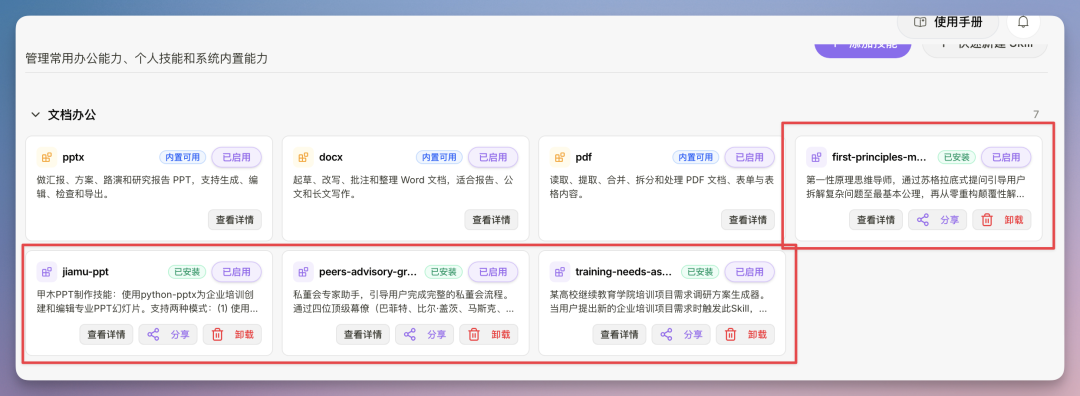Click the peers-advisory skill icon

[304, 272]
